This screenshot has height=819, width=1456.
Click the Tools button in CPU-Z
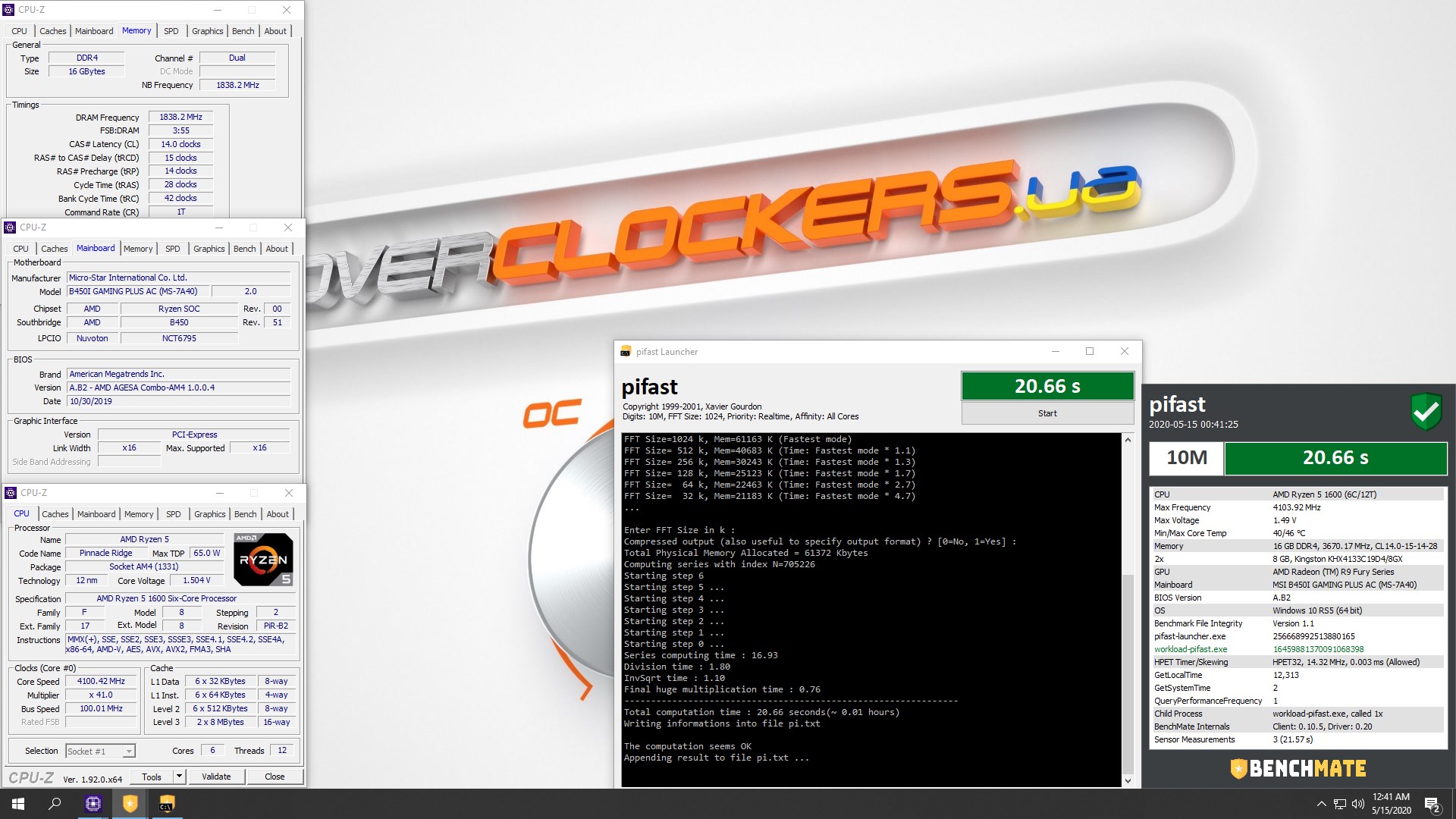point(152,777)
